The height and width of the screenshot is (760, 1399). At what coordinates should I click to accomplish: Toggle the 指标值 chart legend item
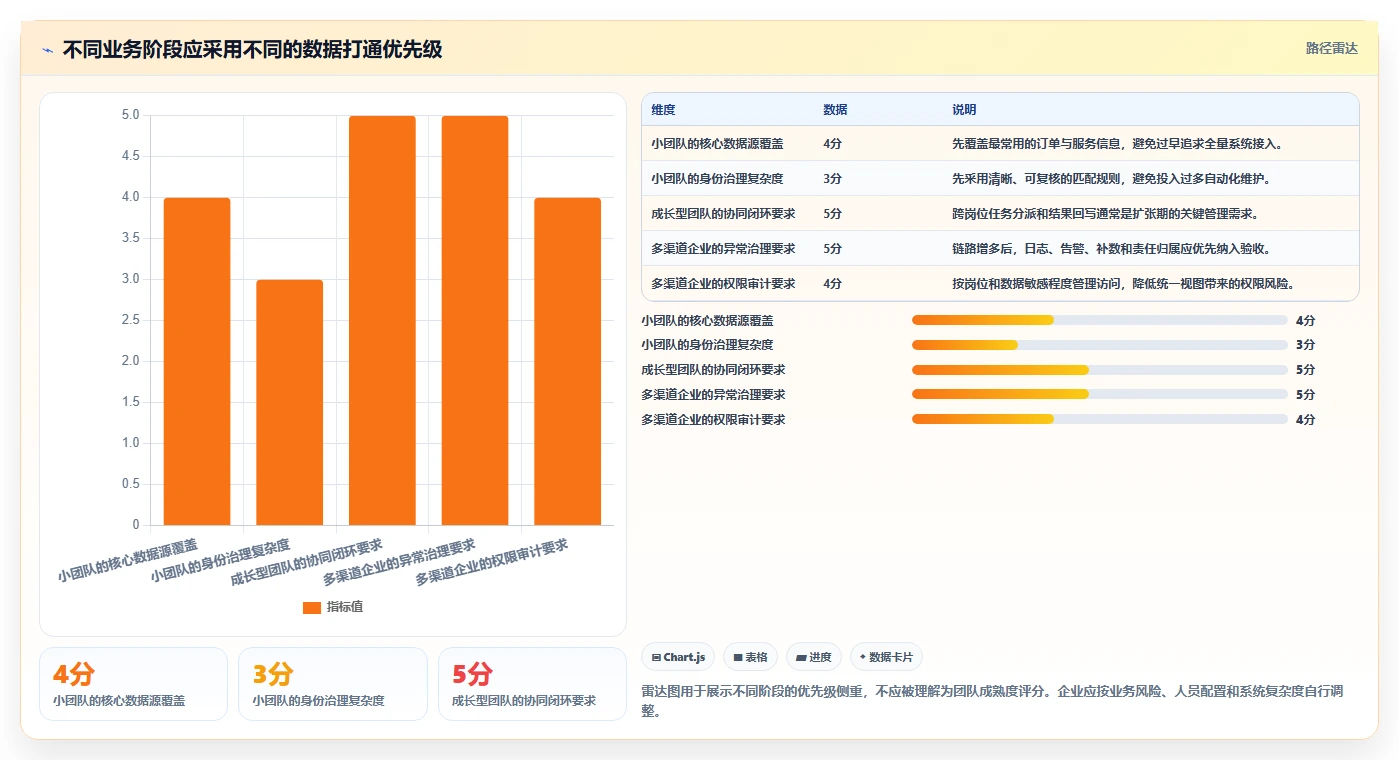[333, 607]
